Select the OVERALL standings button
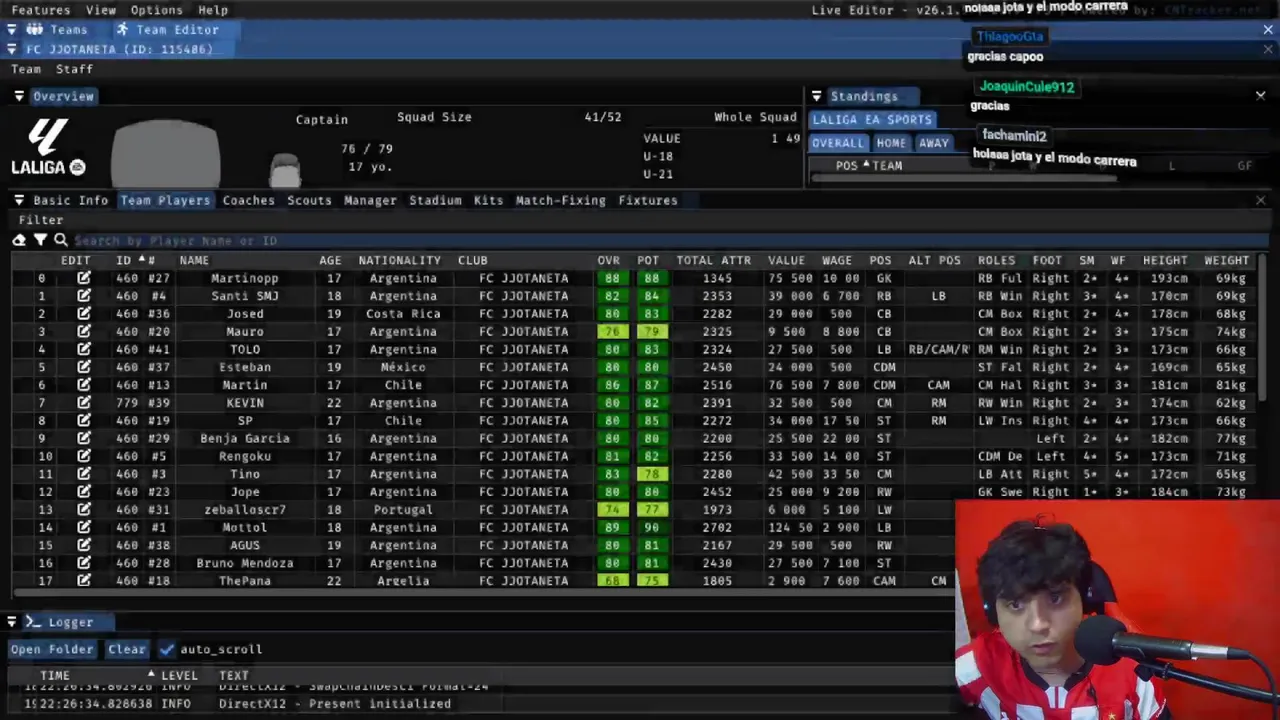1280x720 pixels. [838, 143]
